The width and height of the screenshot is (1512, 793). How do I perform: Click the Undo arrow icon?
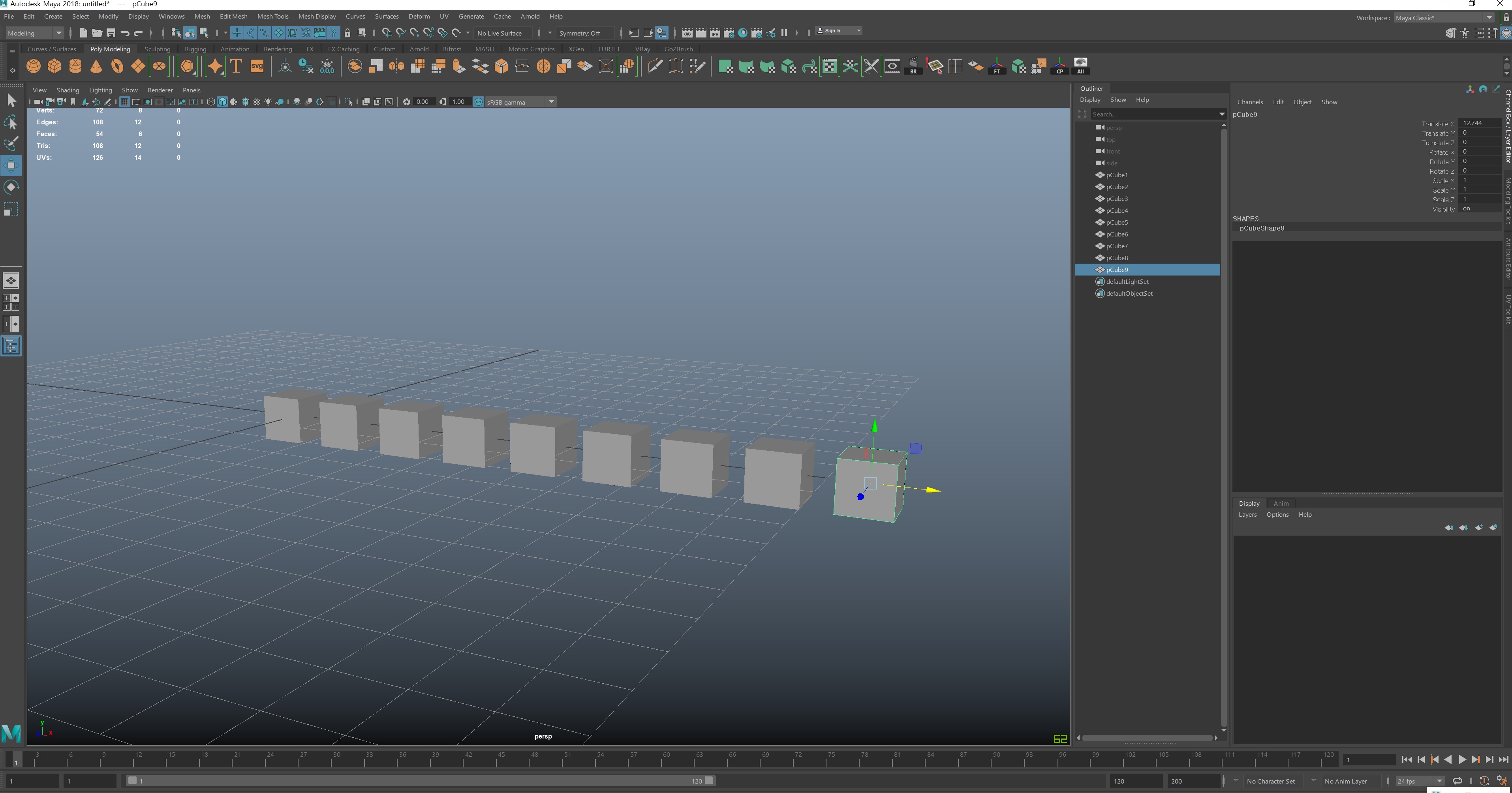tap(124, 33)
